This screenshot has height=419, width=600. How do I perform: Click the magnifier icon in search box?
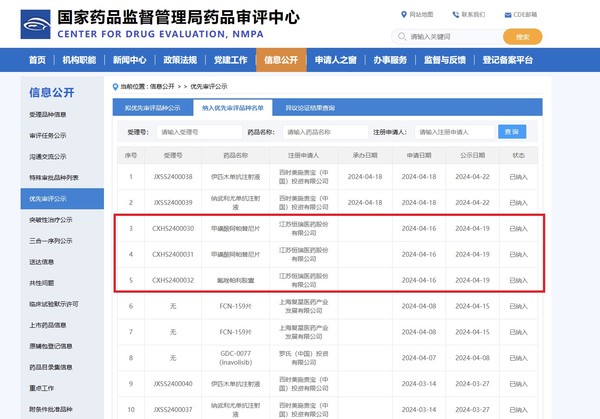pyautogui.click(x=402, y=36)
